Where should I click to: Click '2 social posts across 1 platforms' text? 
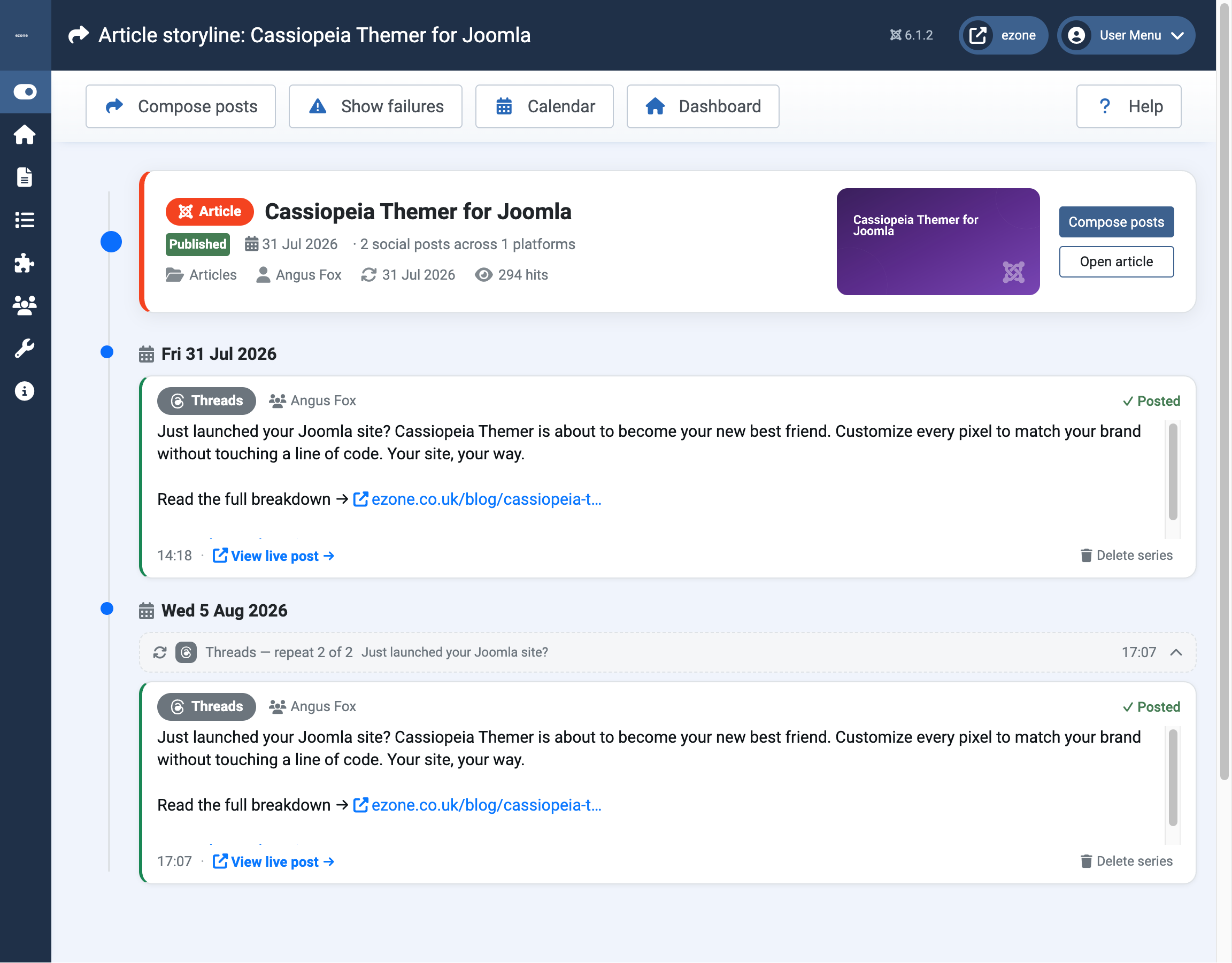pyautogui.click(x=468, y=244)
